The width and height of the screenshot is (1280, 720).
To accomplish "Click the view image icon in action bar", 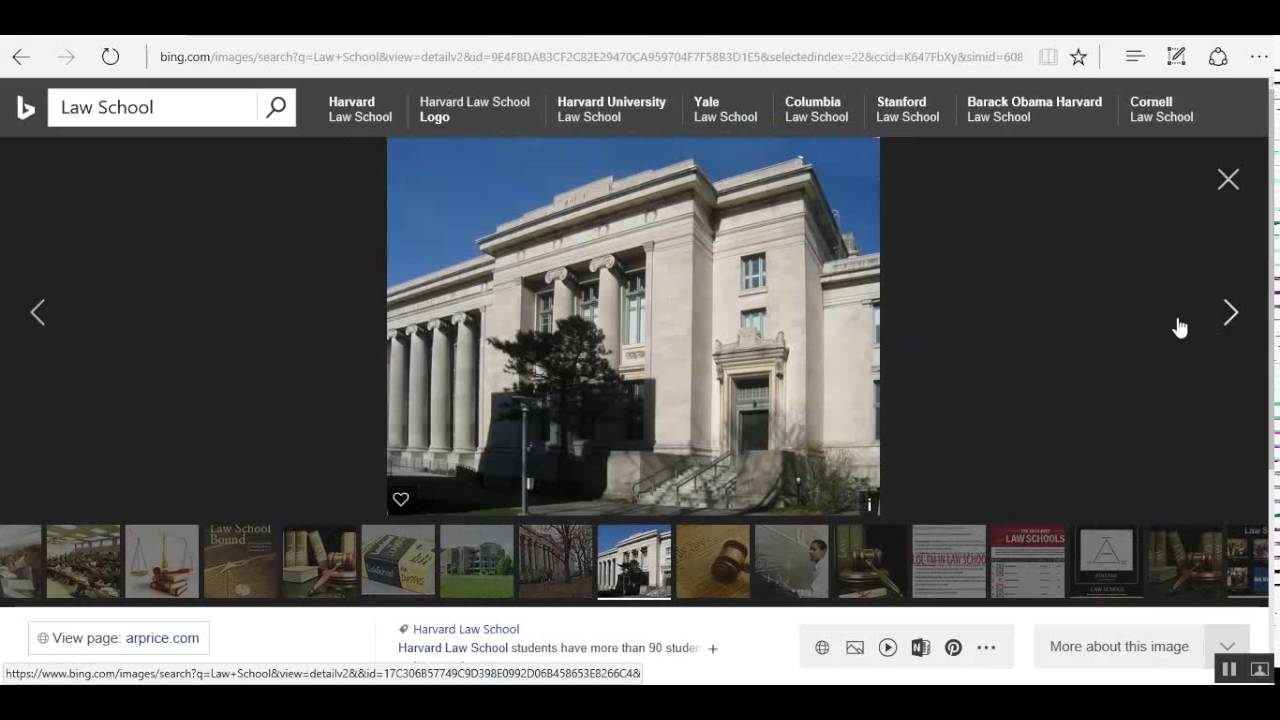I will point(855,648).
